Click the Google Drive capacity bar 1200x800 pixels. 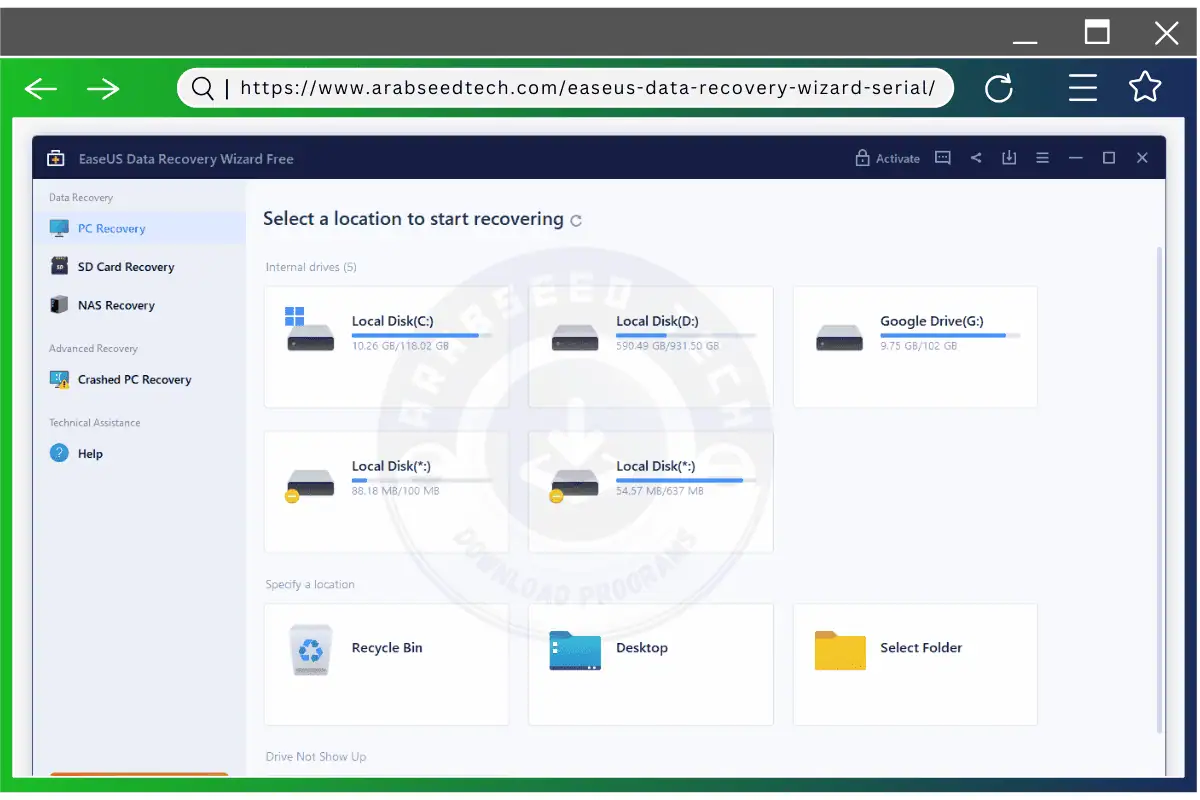click(x=951, y=337)
